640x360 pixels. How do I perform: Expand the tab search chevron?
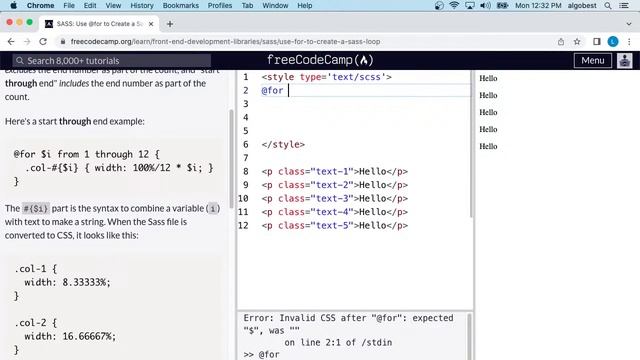(629, 24)
